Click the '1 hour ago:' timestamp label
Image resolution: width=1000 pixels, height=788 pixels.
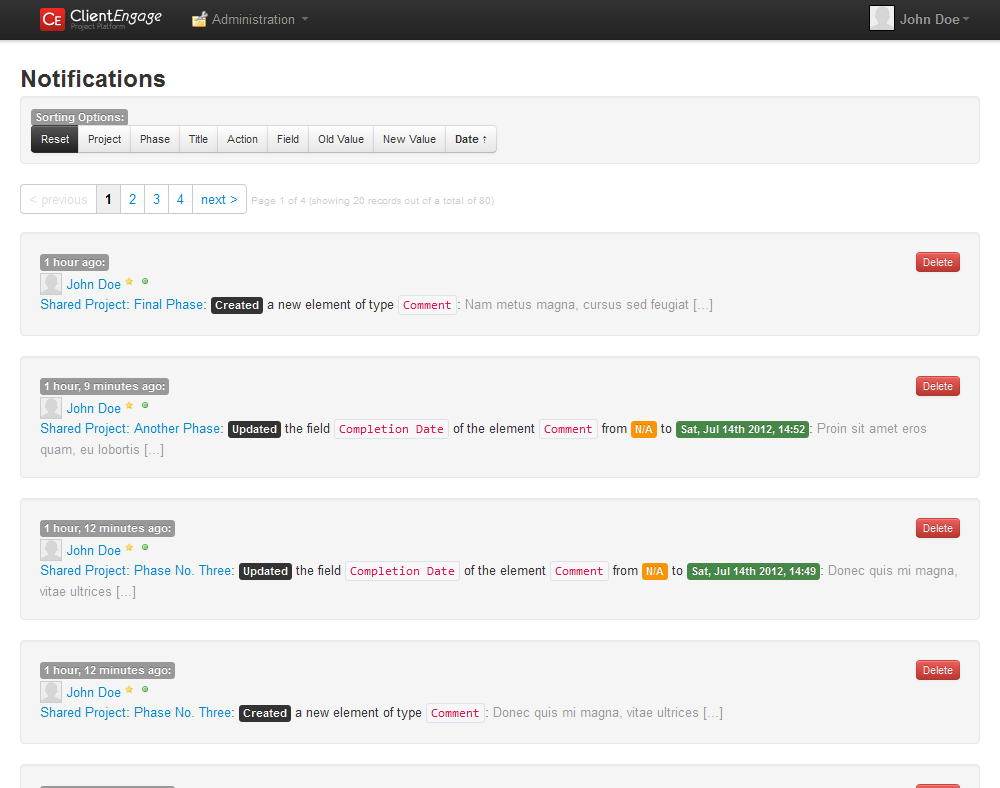[75, 262]
